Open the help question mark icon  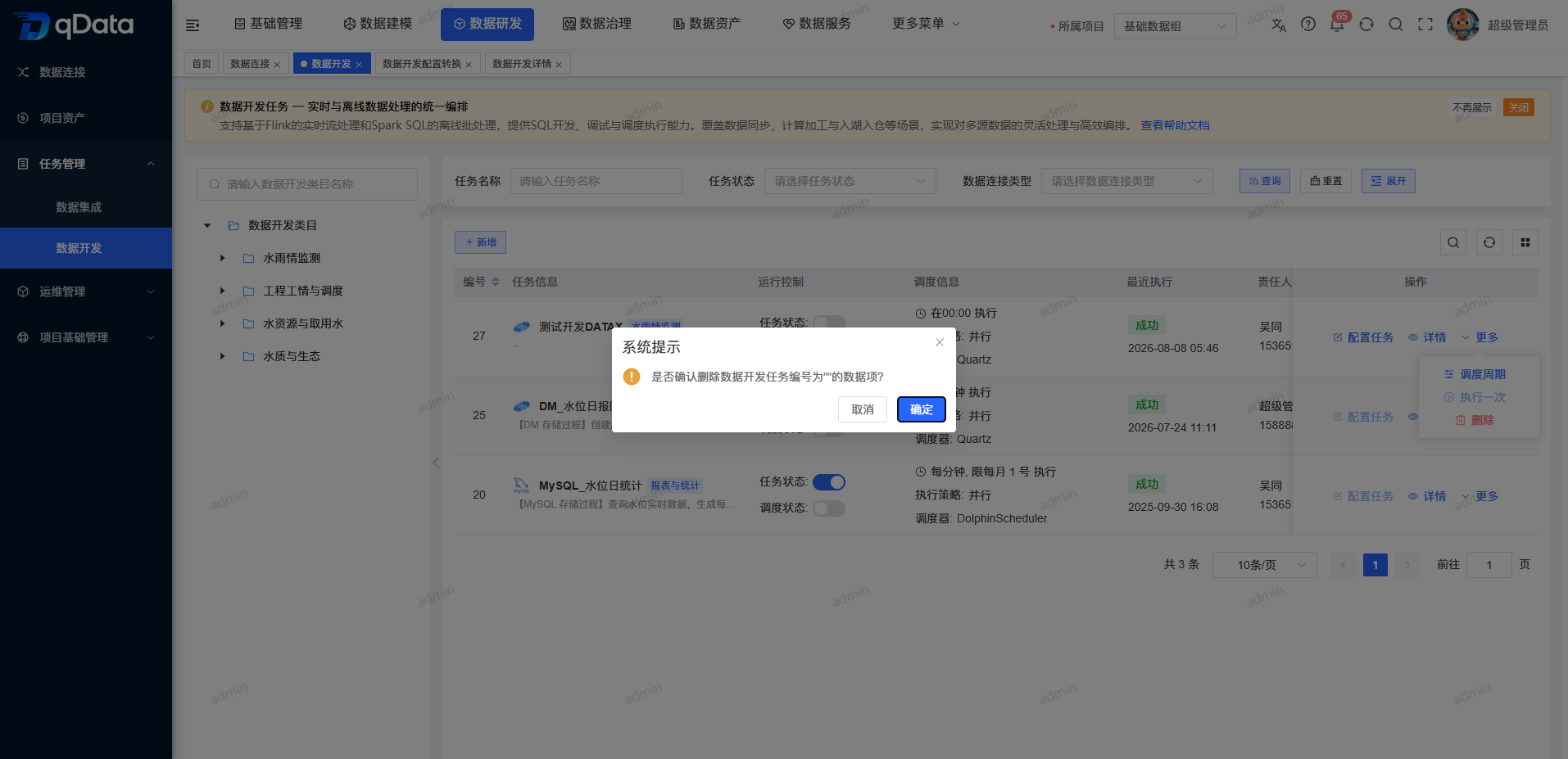coord(1308,25)
